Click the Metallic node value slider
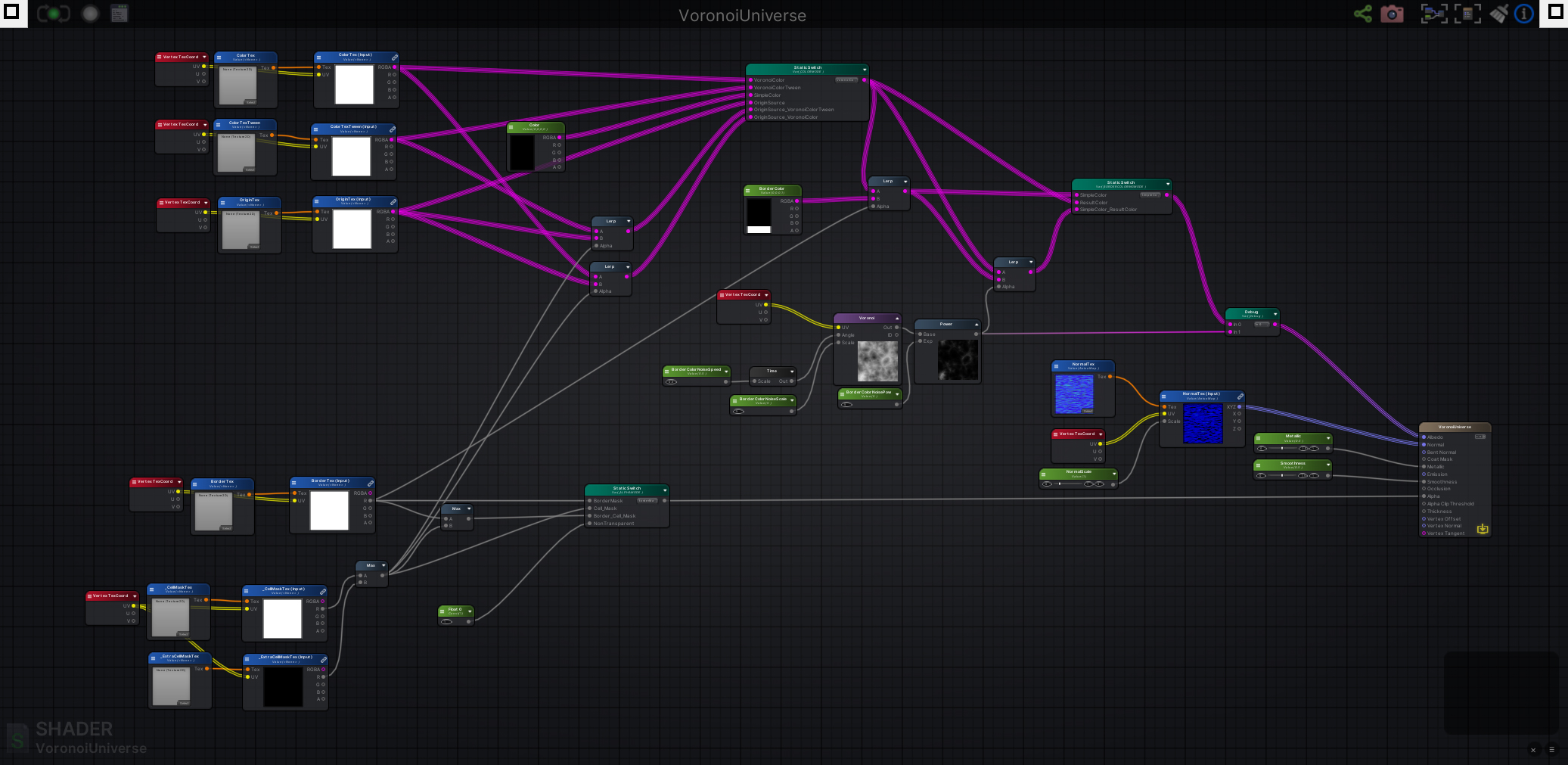The image size is (1568, 765). [1283, 449]
